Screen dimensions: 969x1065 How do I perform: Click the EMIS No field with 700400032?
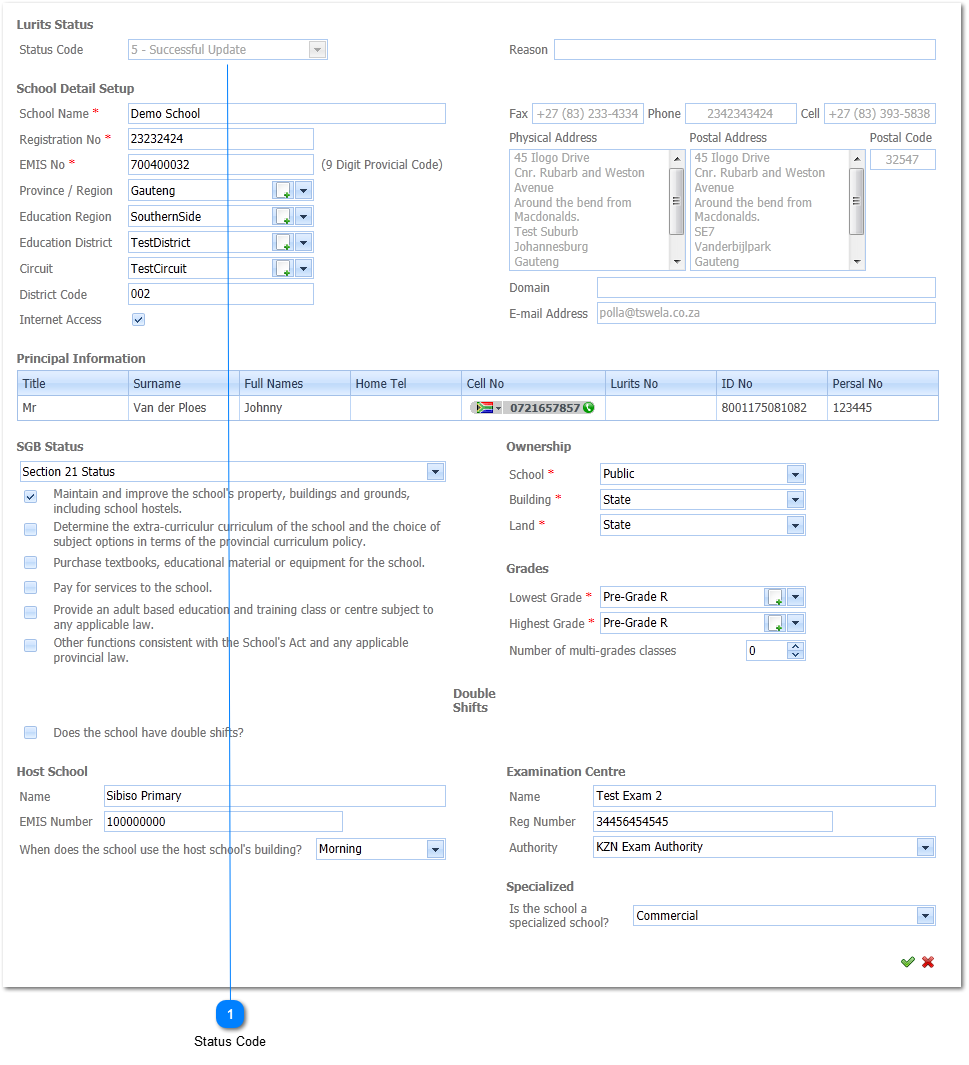[221, 164]
